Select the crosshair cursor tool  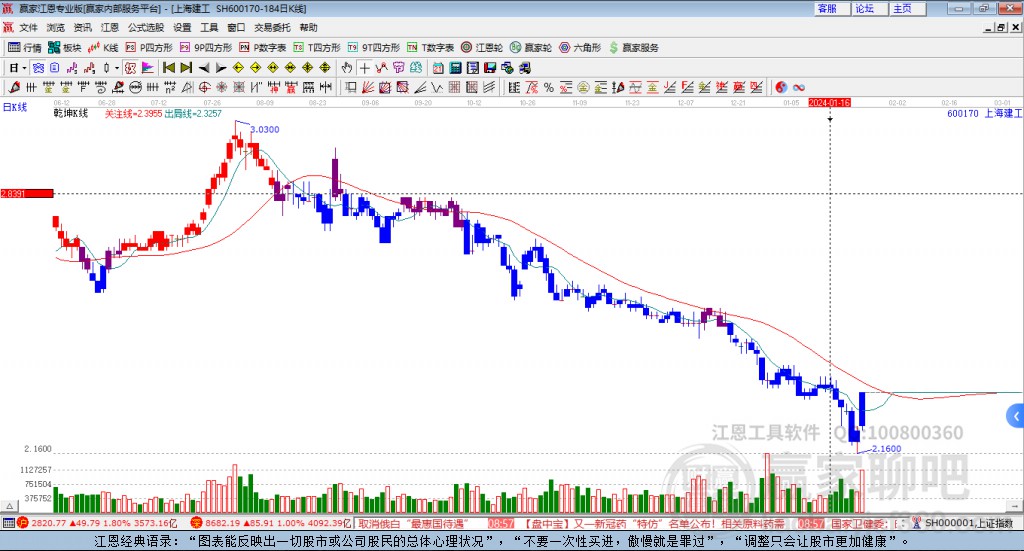(364, 68)
